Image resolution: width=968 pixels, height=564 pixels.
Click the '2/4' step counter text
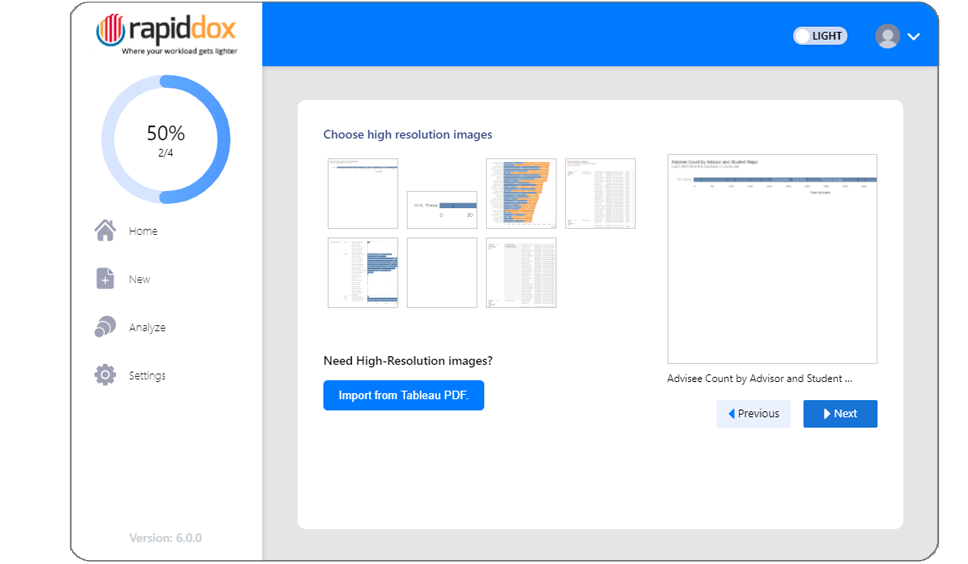click(x=165, y=152)
